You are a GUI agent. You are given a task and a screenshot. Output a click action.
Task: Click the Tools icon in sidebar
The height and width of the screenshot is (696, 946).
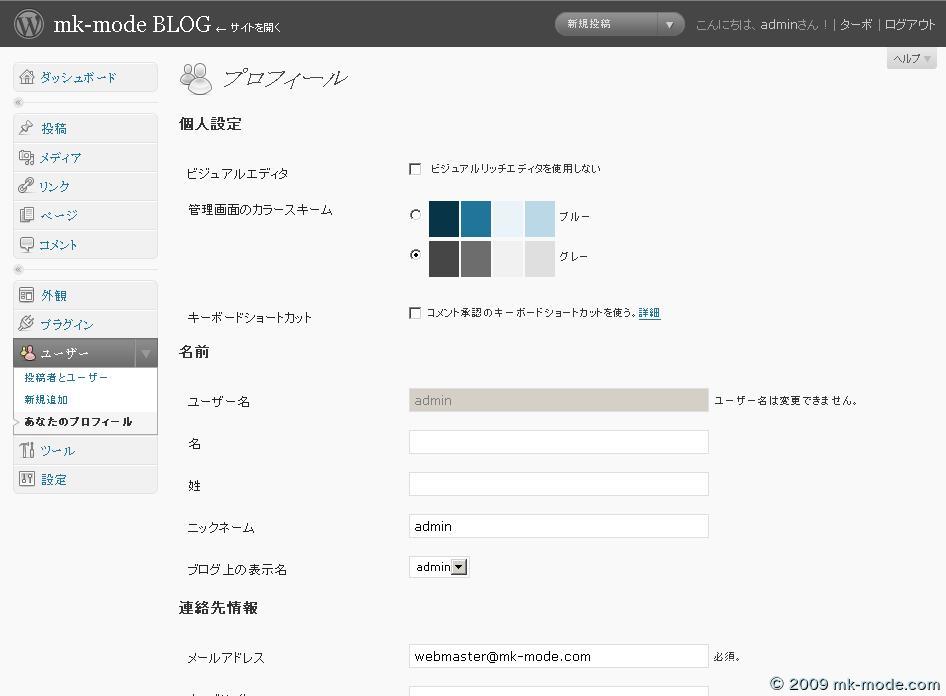(x=27, y=450)
